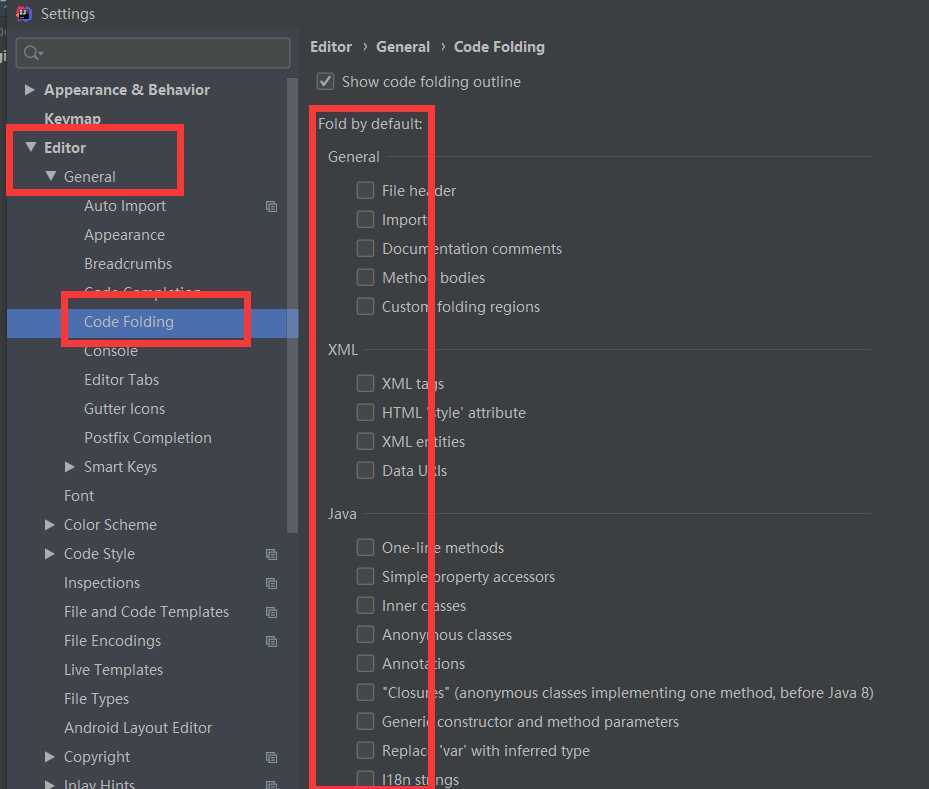Click the settings tree vertical scrollbar

pyautogui.click(x=292, y=300)
